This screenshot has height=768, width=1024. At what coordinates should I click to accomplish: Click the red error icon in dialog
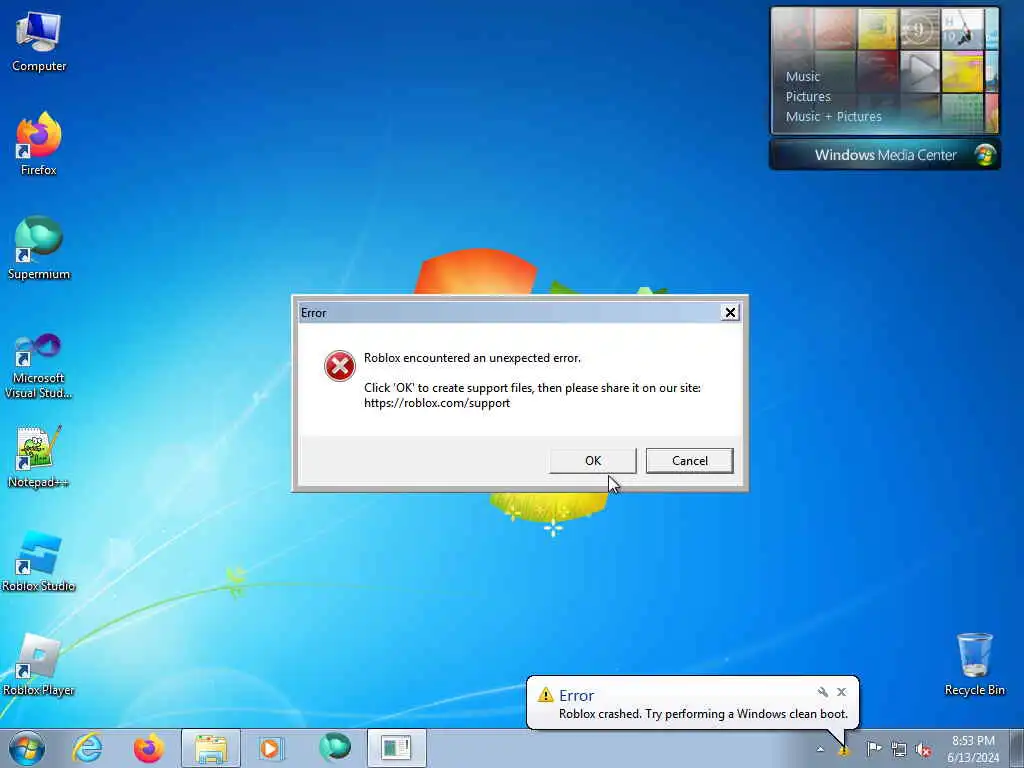[340, 366]
